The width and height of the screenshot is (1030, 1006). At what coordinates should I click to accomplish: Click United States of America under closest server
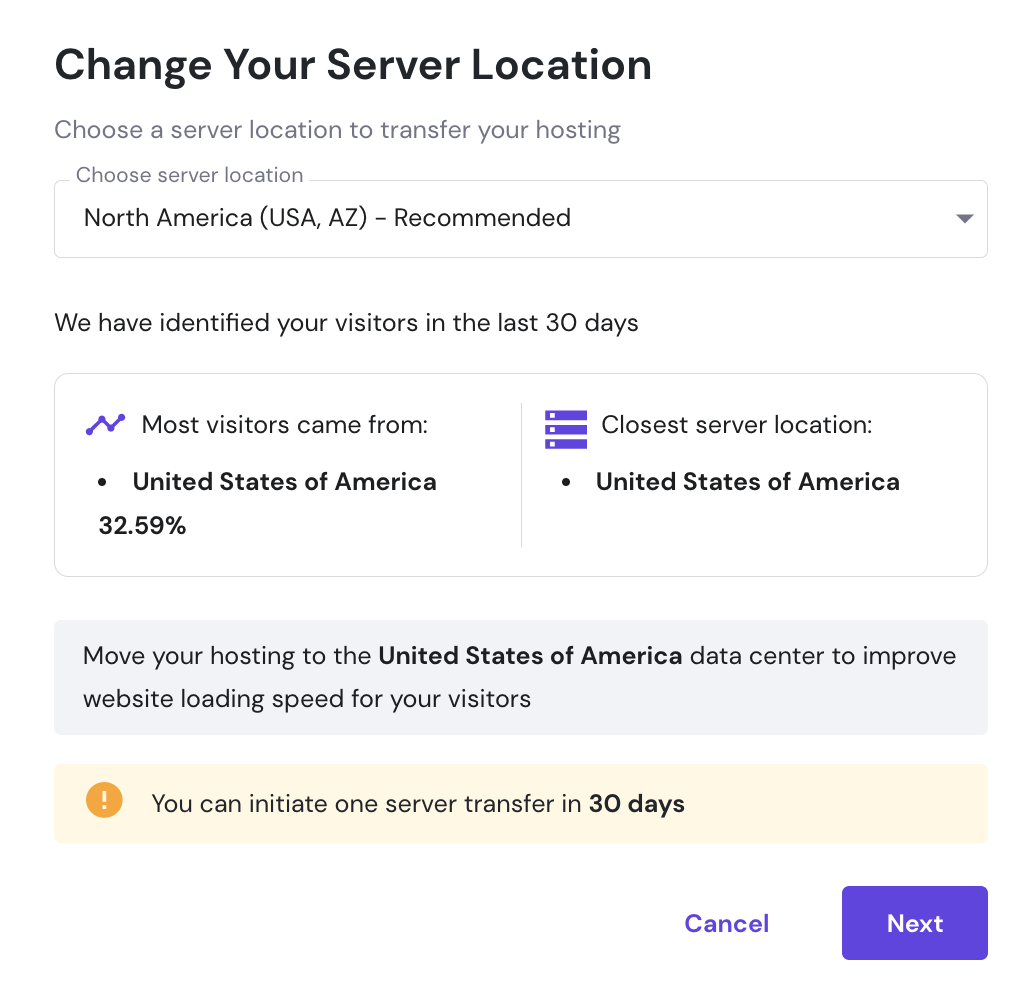pos(747,482)
